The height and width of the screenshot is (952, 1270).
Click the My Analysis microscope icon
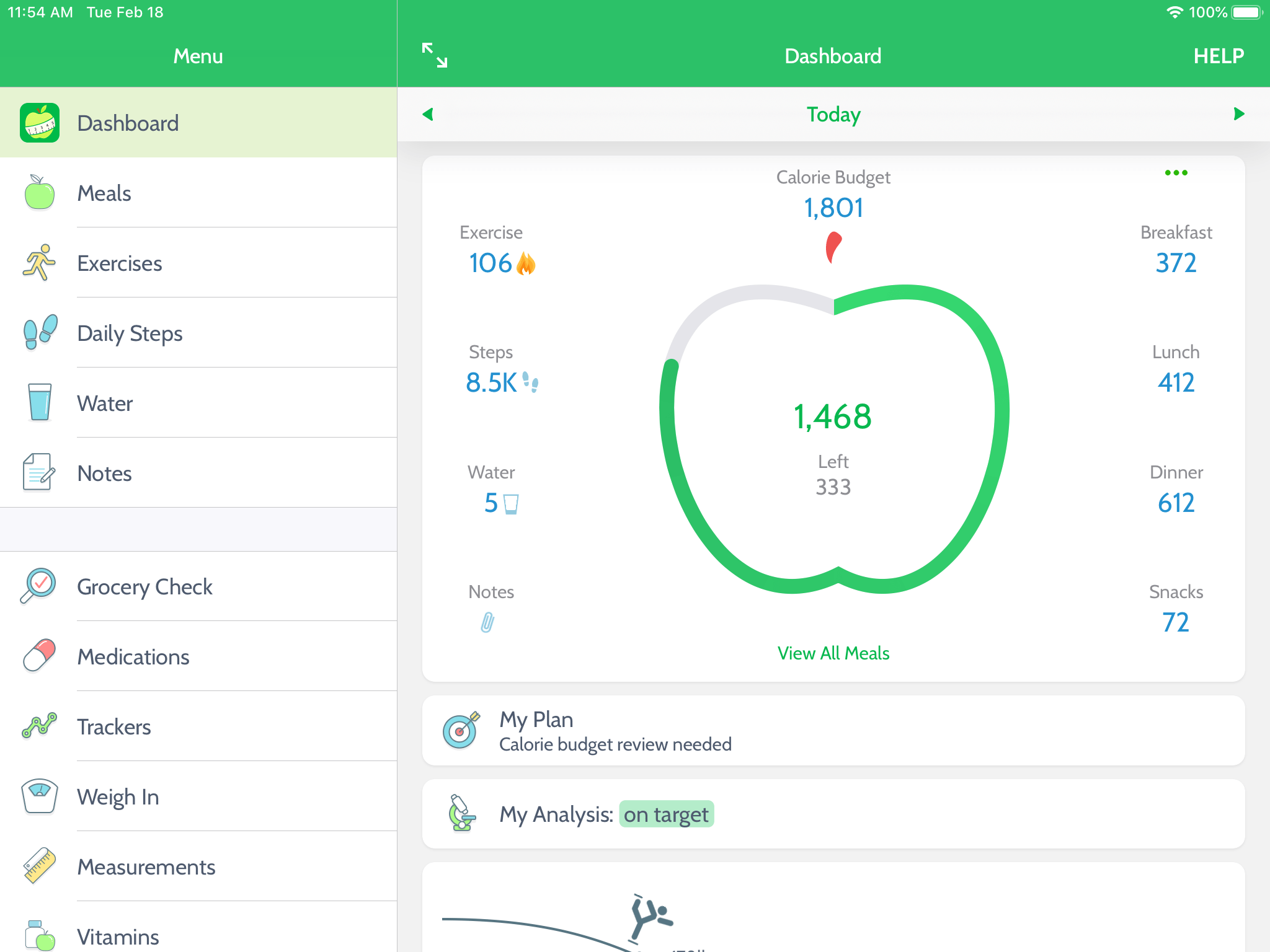pos(462,813)
